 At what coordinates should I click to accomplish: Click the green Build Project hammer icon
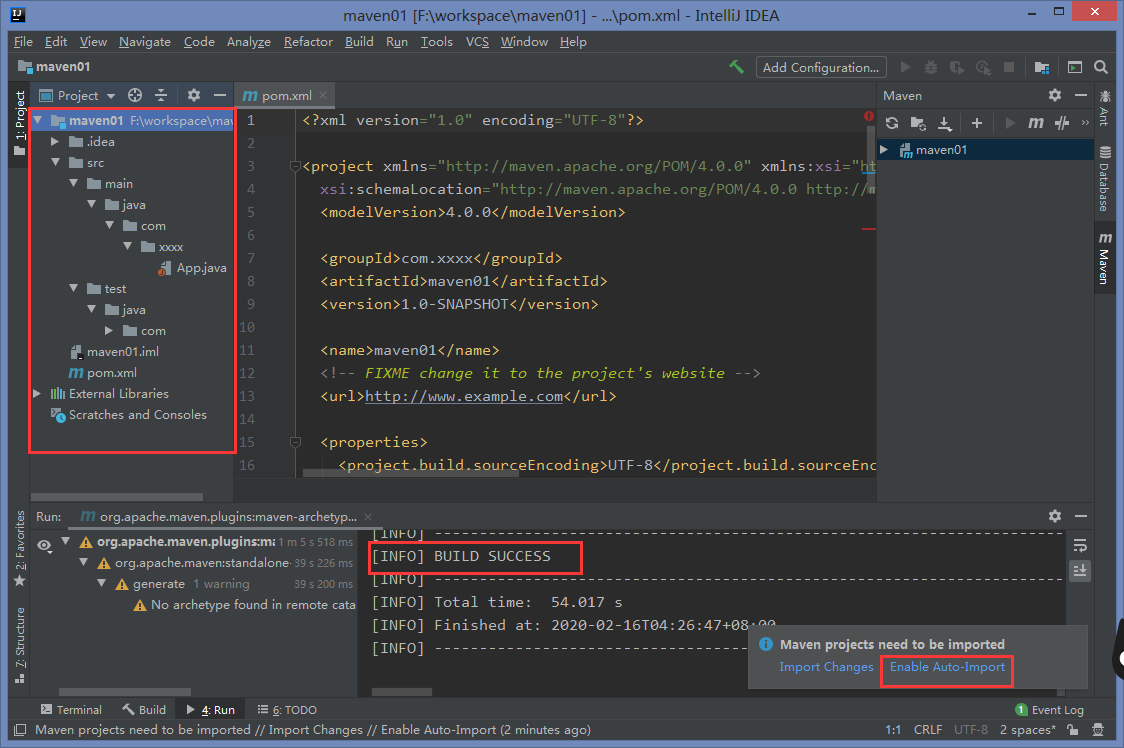click(737, 67)
